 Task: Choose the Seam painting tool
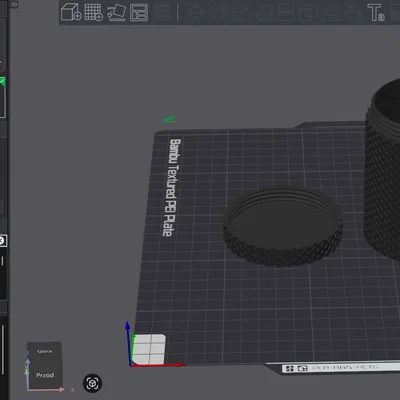[x=353, y=13]
